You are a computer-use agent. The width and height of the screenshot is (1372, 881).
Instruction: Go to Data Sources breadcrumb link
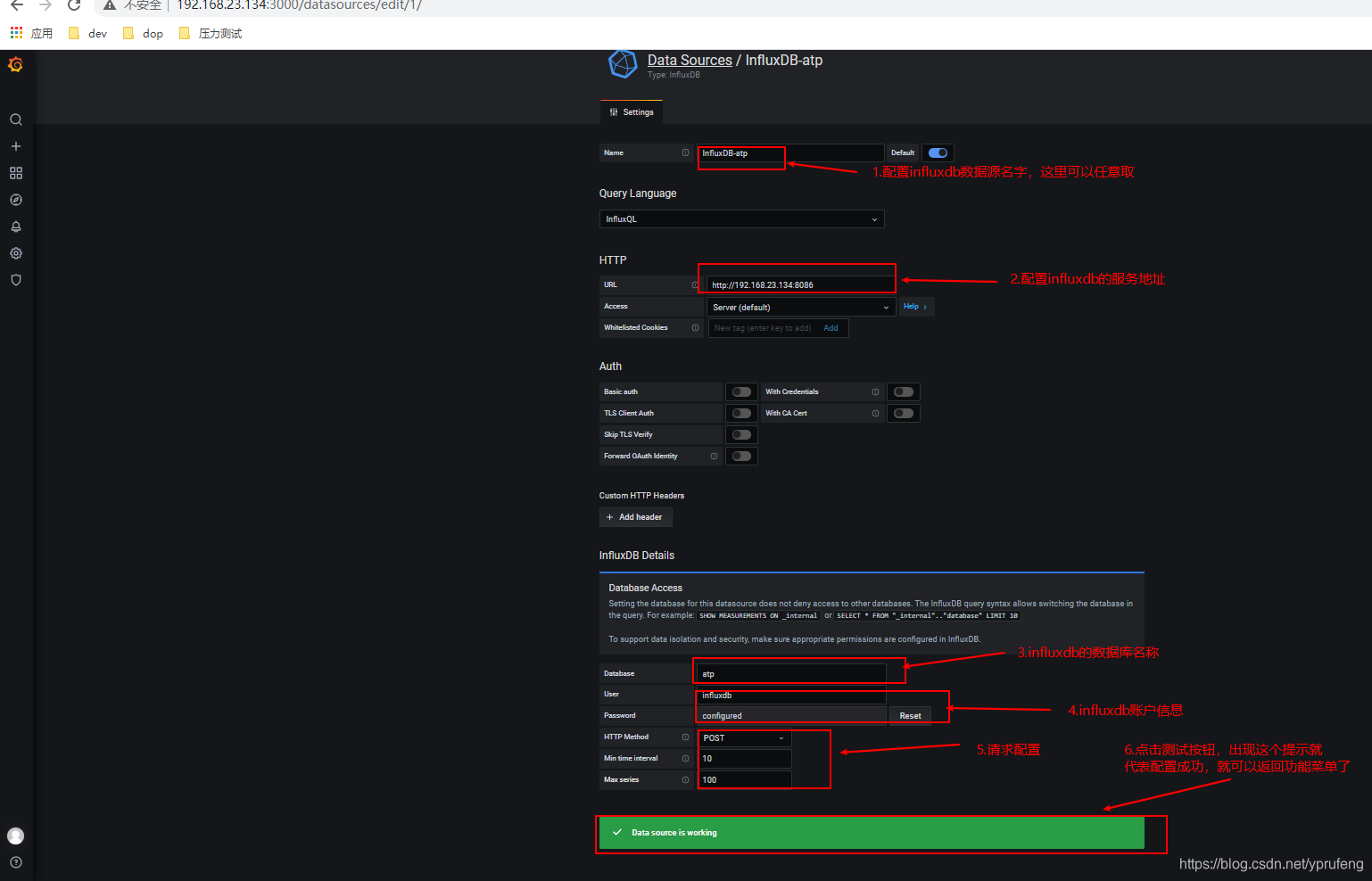tap(690, 60)
